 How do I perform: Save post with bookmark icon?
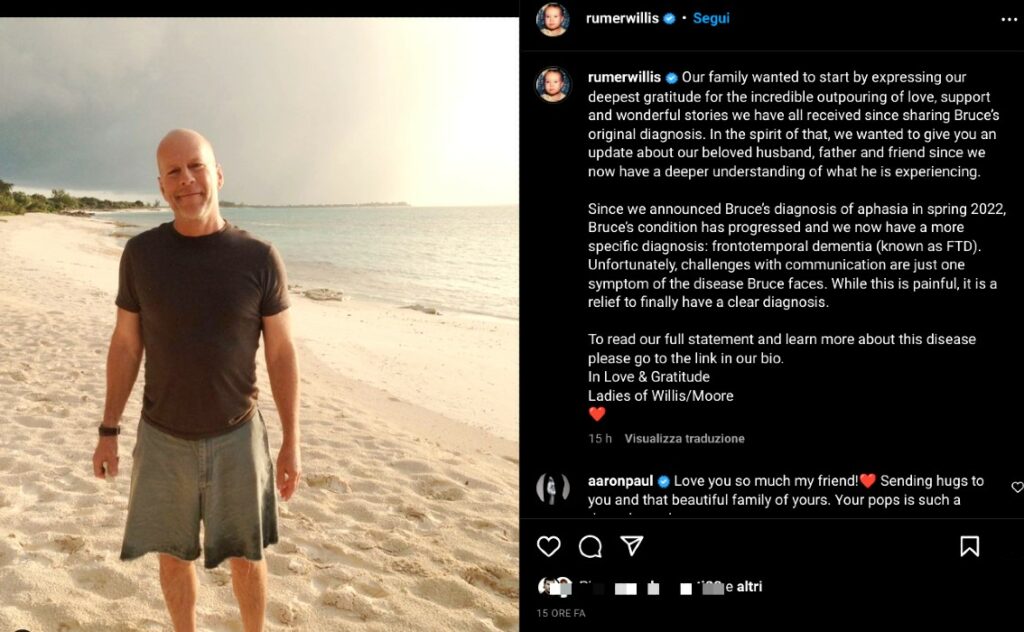(970, 546)
